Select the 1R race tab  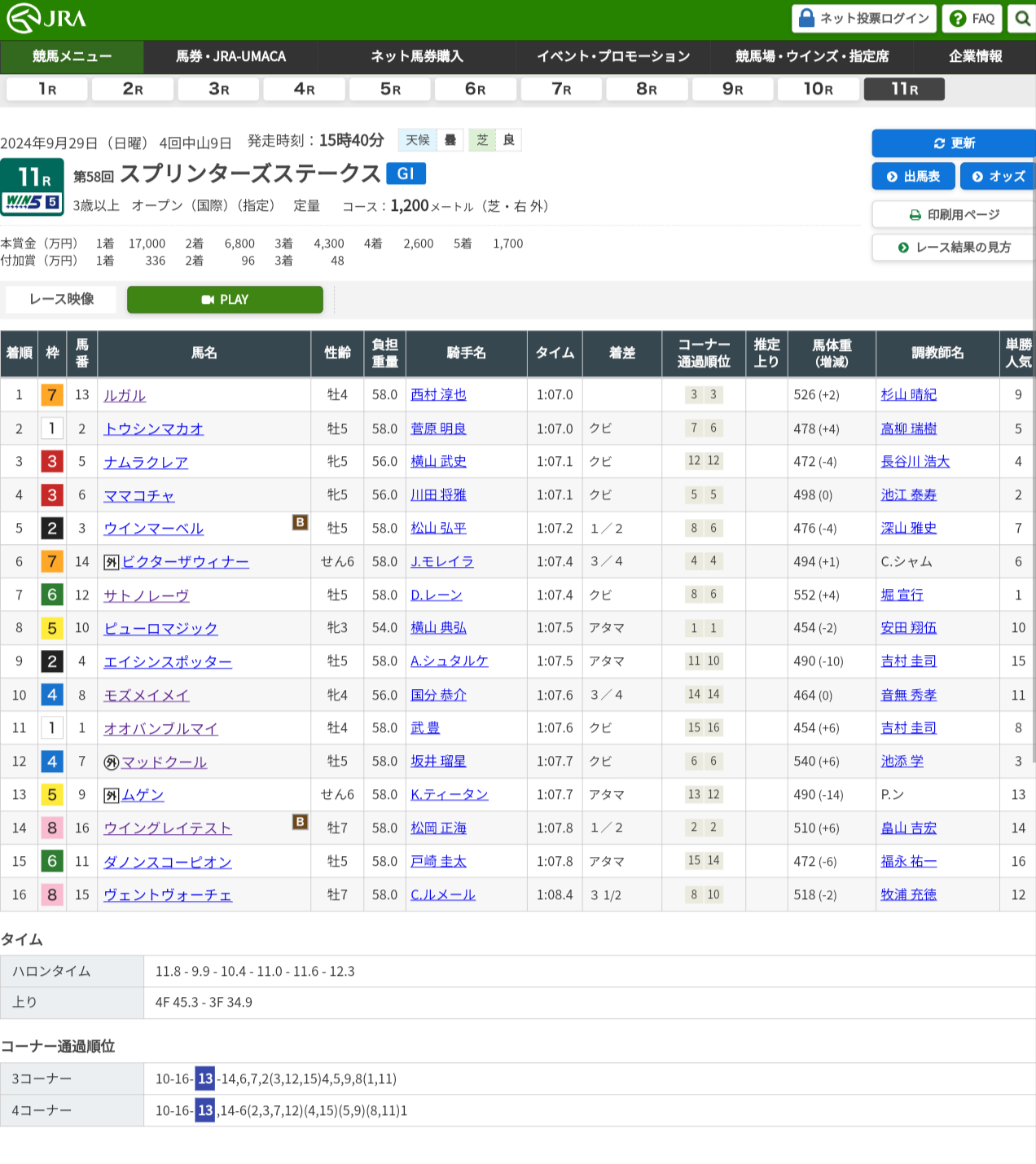[x=47, y=89]
